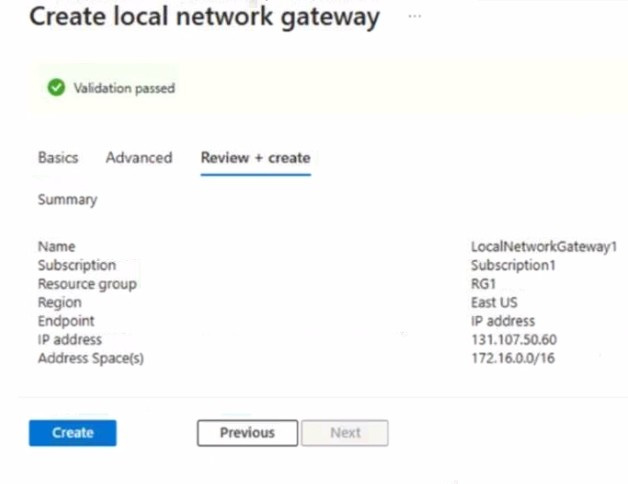This screenshot has height=484, width=628.
Task: Click the East US region value
Action: pyautogui.click(x=494, y=302)
